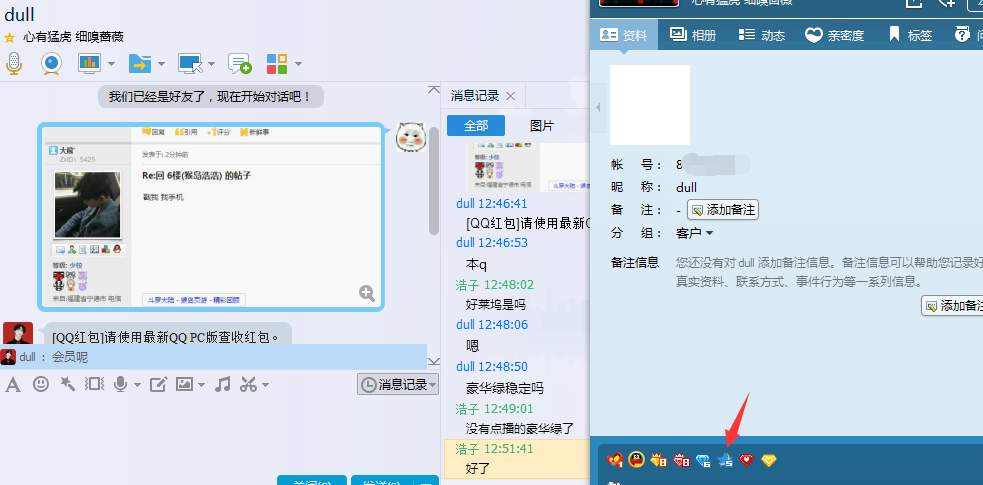Open the font settings 'A' icon
The image size is (983, 485).
point(13,384)
